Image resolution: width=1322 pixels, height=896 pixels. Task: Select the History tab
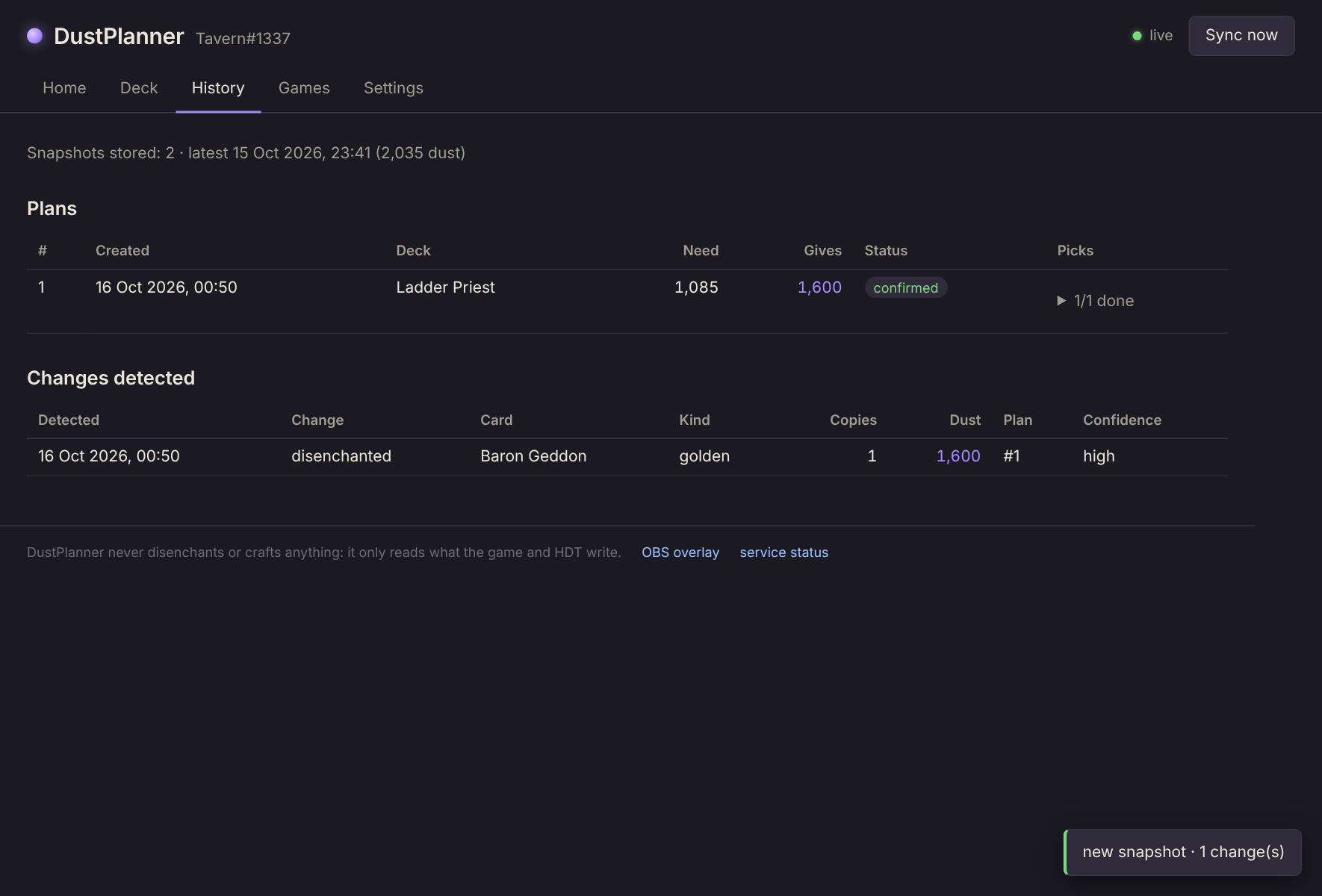(218, 88)
